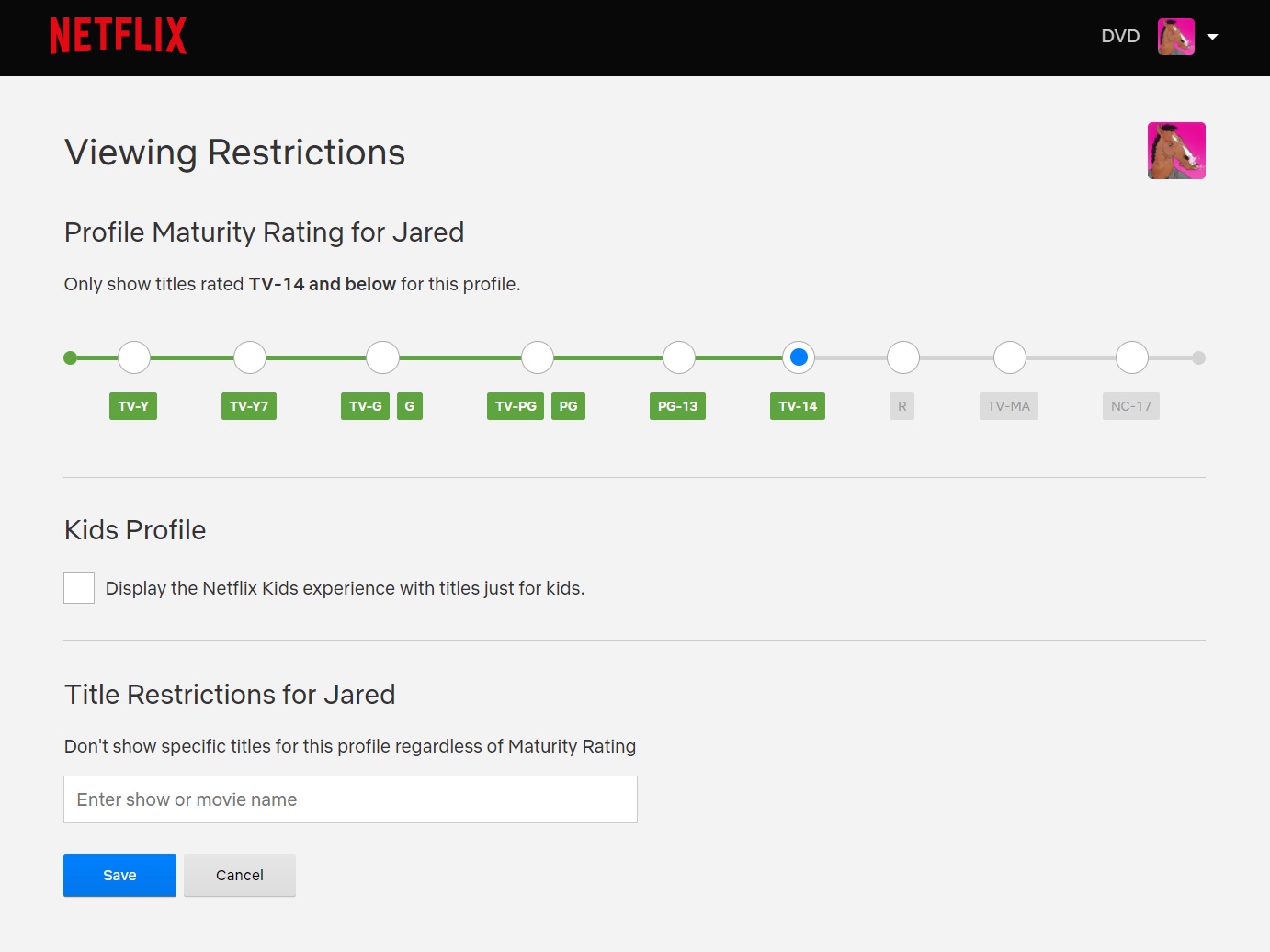Click the G rating badge
The height and width of the screenshot is (952, 1270).
pos(410,405)
